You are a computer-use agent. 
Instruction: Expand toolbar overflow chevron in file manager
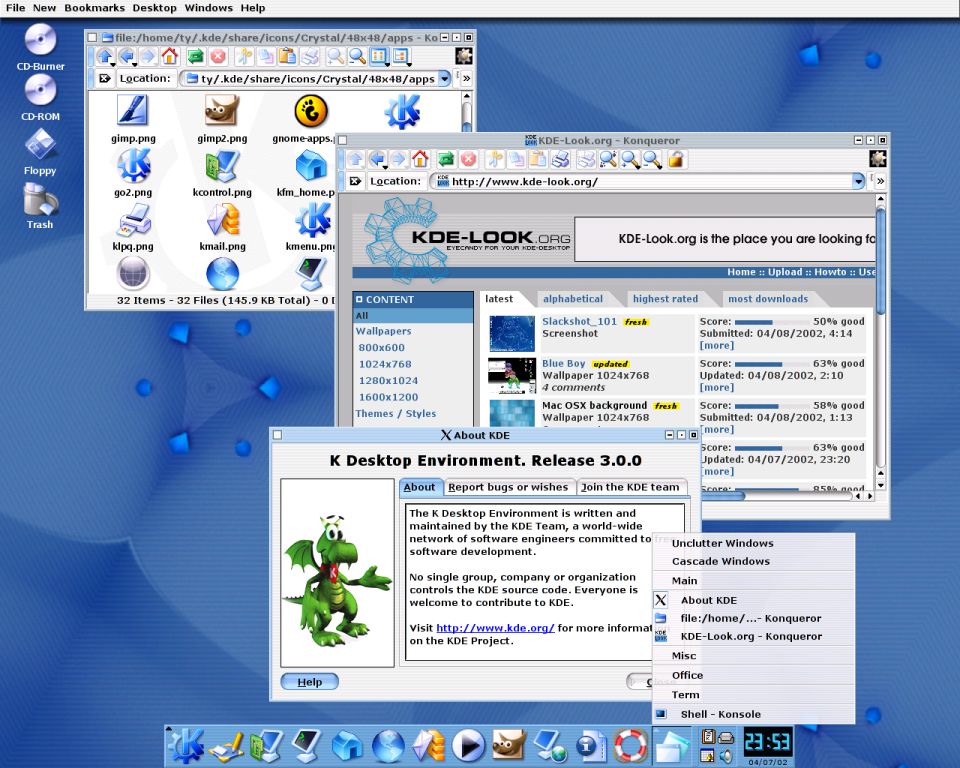(x=467, y=78)
